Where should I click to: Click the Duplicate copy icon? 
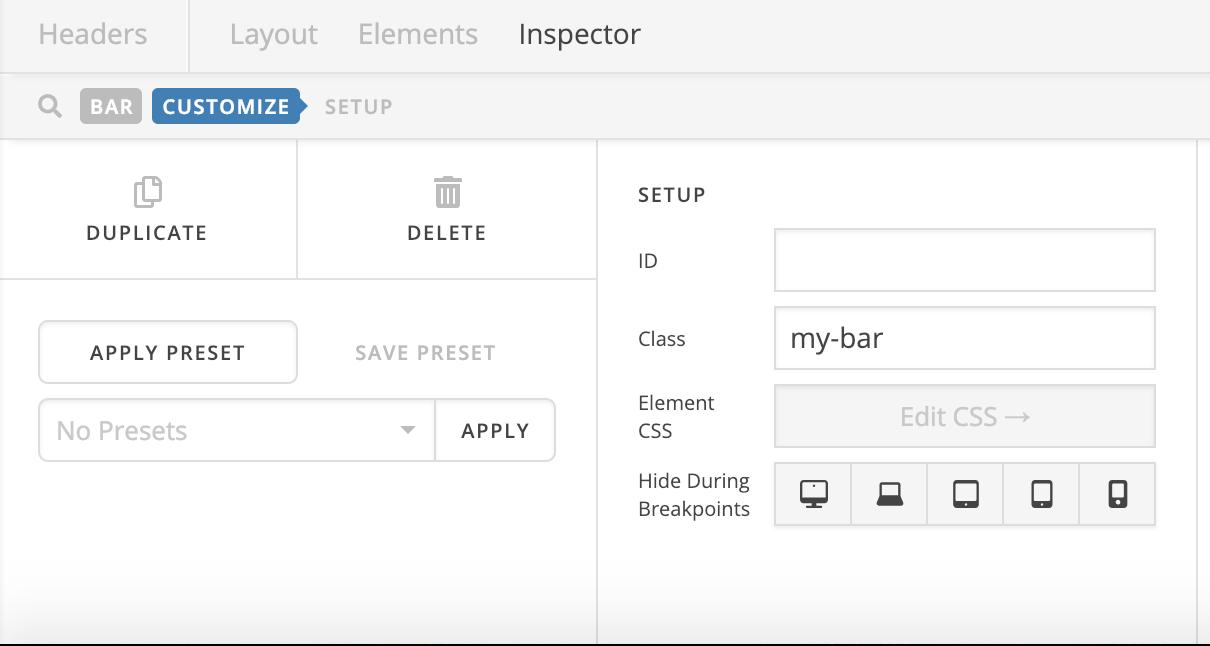tap(147, 191)
